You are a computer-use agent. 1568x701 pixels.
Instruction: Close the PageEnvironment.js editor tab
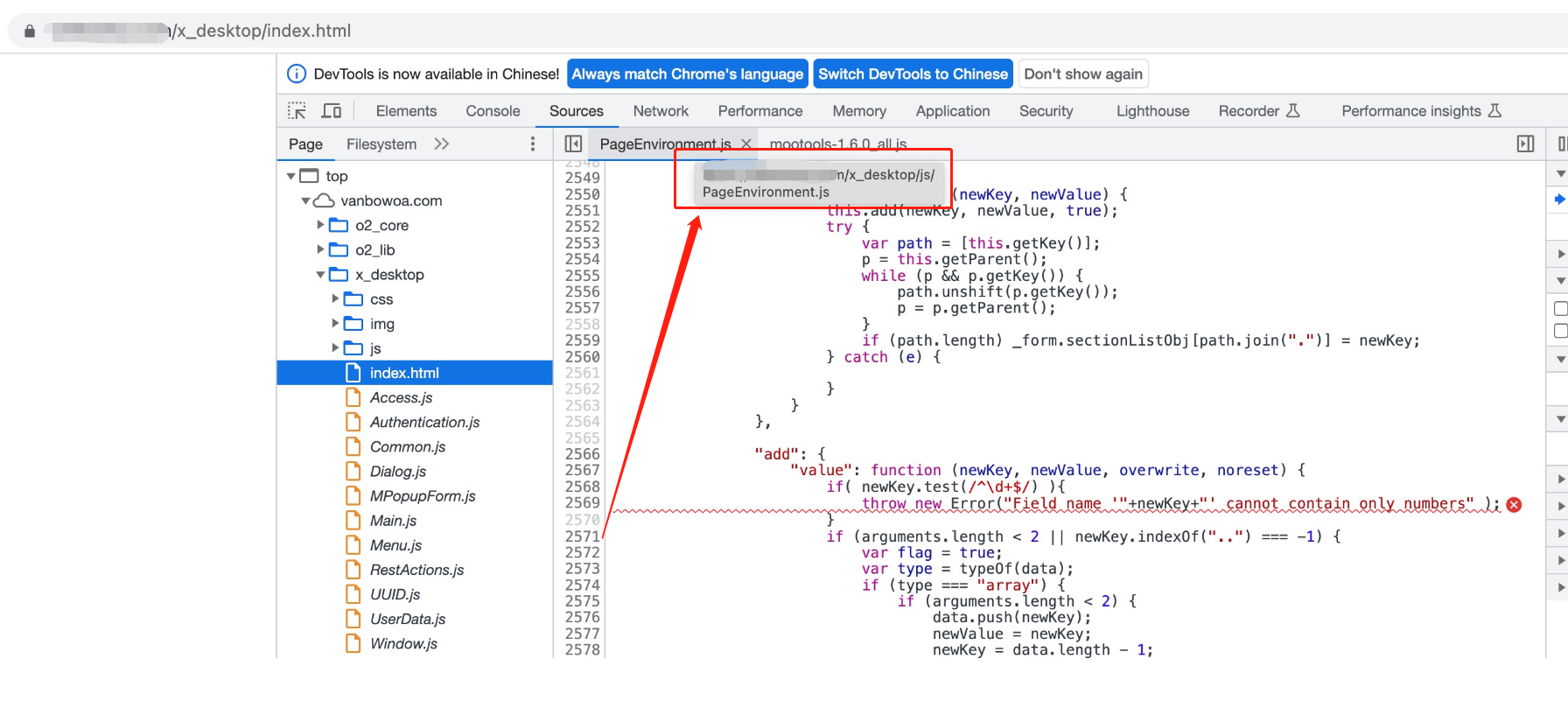click(x=746, y=144)
